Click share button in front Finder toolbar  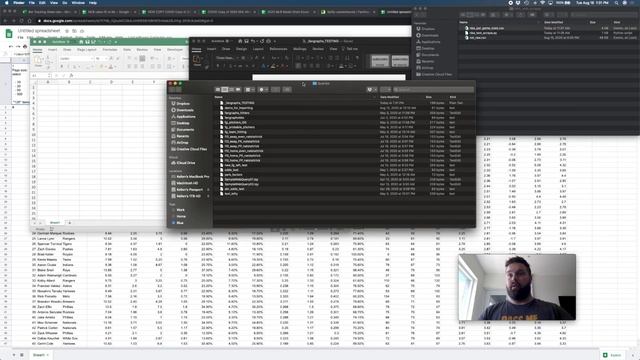pos(276,89)
